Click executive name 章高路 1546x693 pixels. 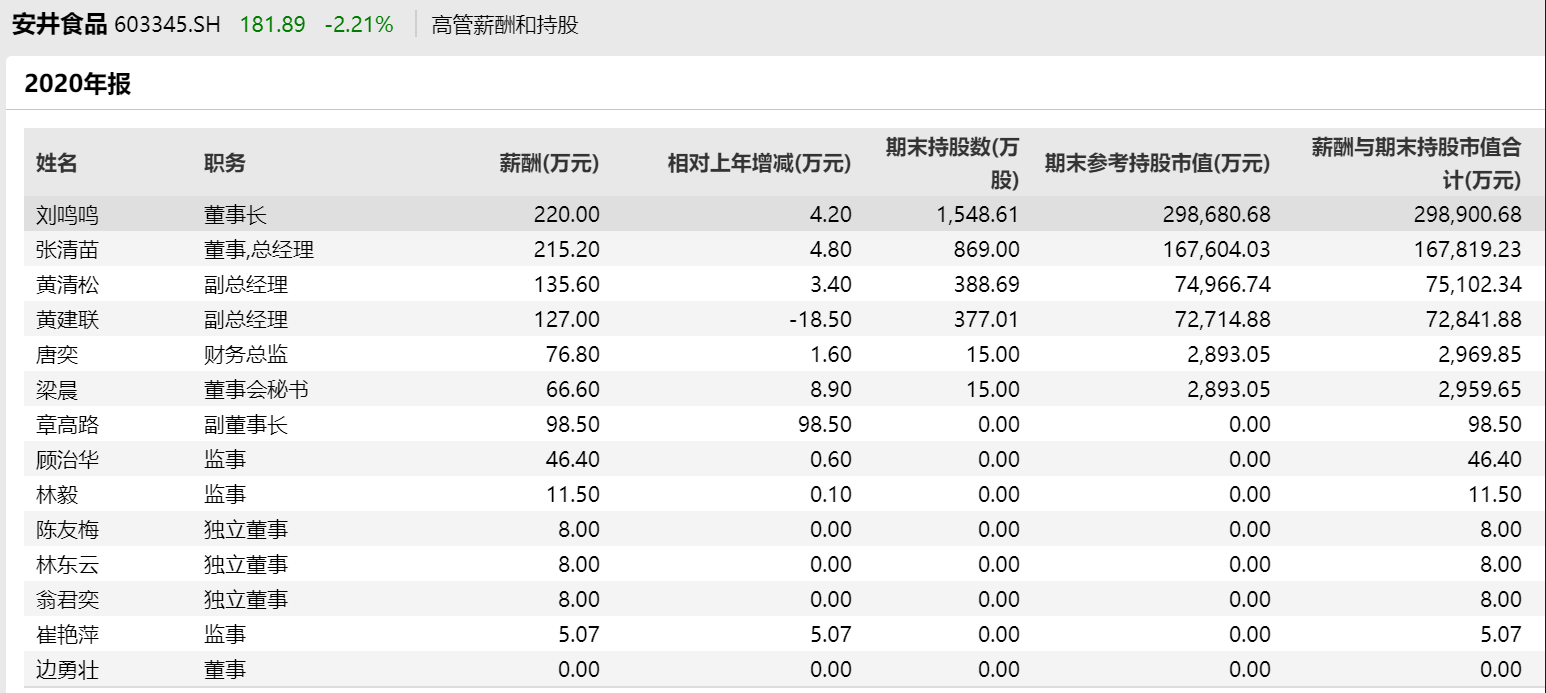tap(68, 424)
